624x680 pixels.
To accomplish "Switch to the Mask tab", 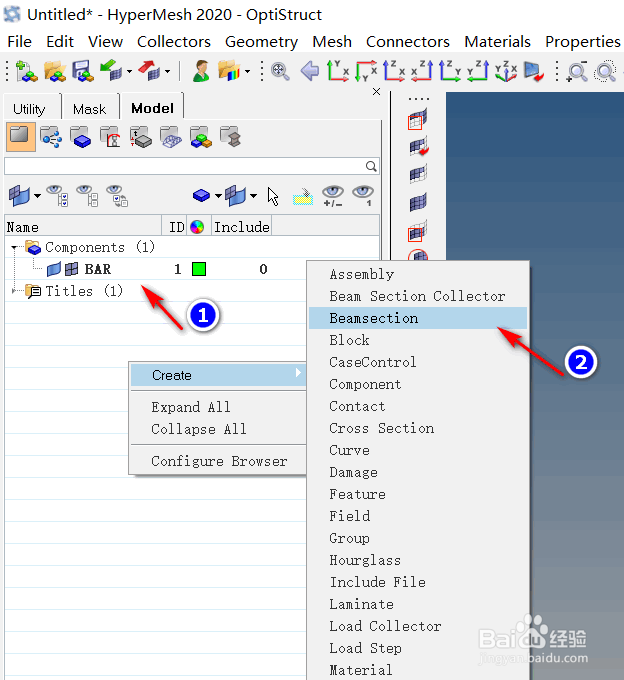I will [89, 109].
